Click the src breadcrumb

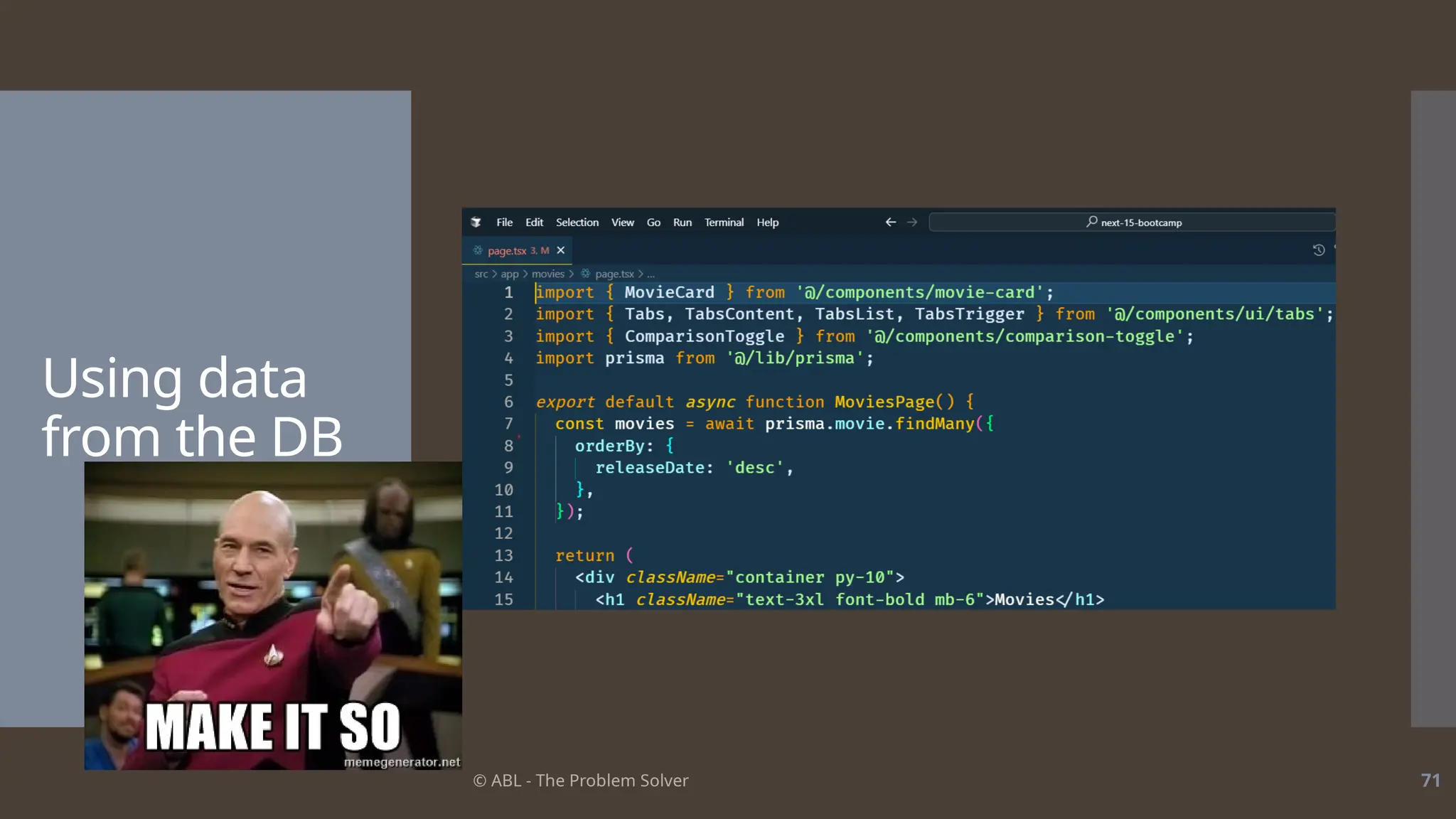point(481,274)
